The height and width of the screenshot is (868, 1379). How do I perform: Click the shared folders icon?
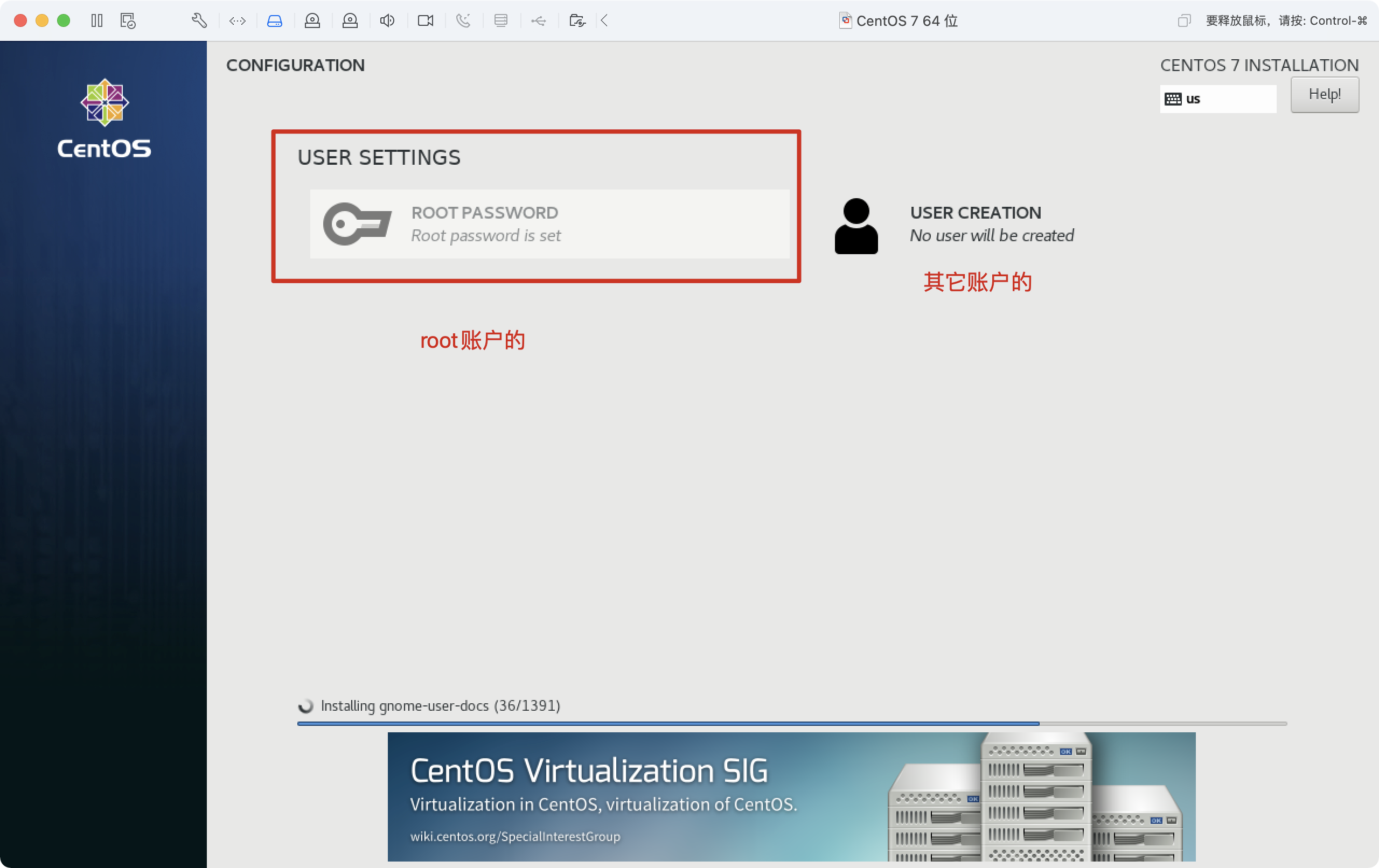pos(577,20)
